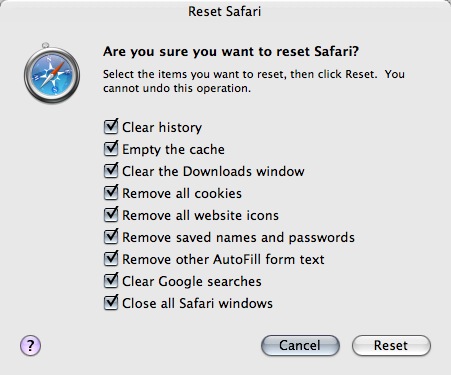Confirm with the Reset button
This screenshot has height=375, width=451.
(391, 345)
